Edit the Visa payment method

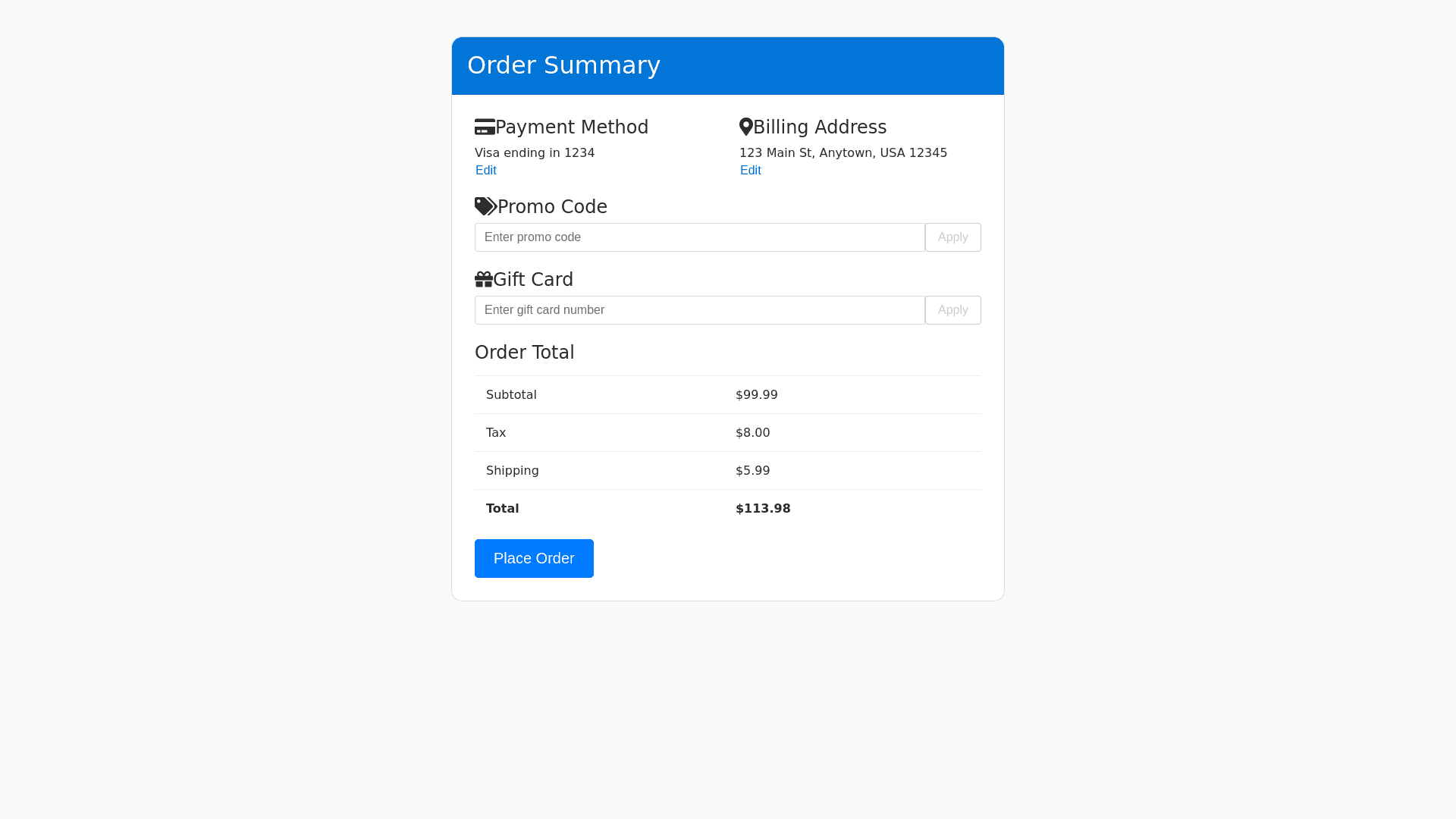tap(486, 171)
